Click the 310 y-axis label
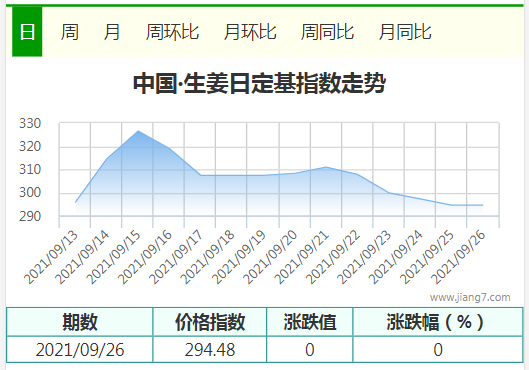Viewport: 529px width, 370px height. tap(30, 169)
